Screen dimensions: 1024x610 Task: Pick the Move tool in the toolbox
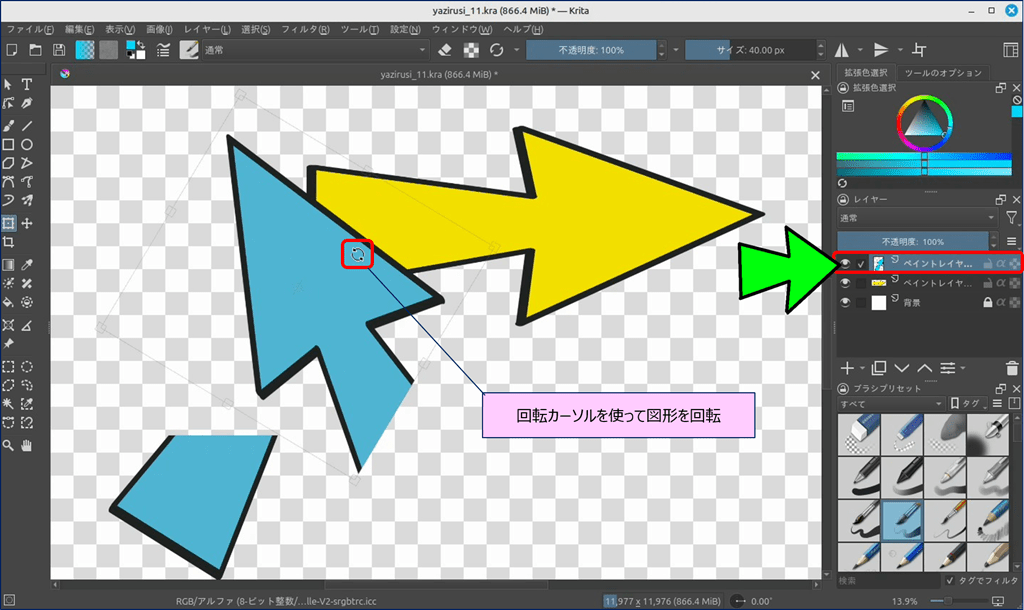27,222
